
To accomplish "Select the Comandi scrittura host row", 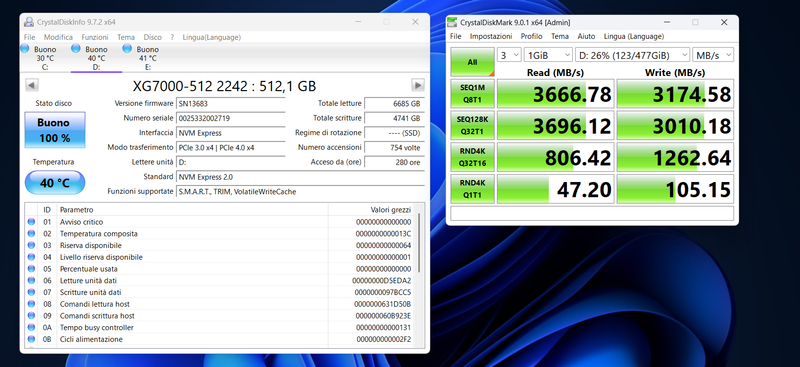I will pyautogui.click(x=220, y=316).
